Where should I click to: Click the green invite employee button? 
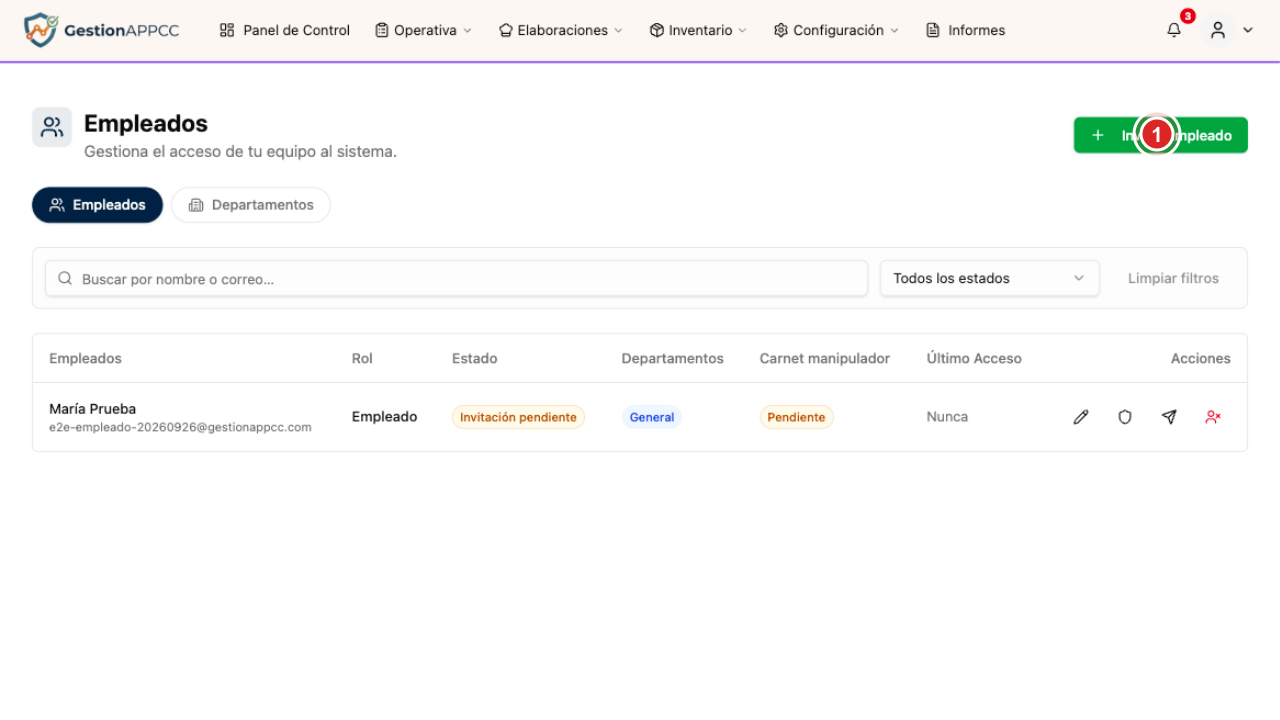tap(1161, 135)
